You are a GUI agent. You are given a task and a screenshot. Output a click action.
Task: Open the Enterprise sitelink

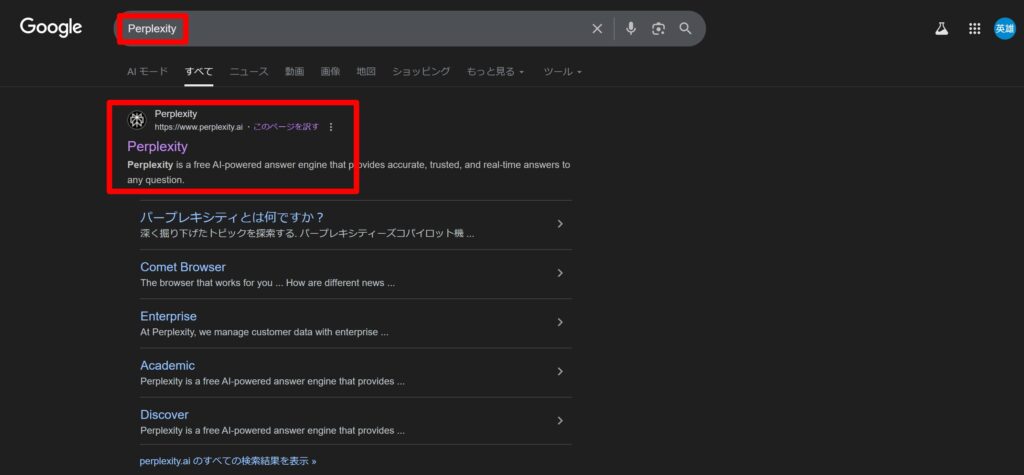click(168, 316)
